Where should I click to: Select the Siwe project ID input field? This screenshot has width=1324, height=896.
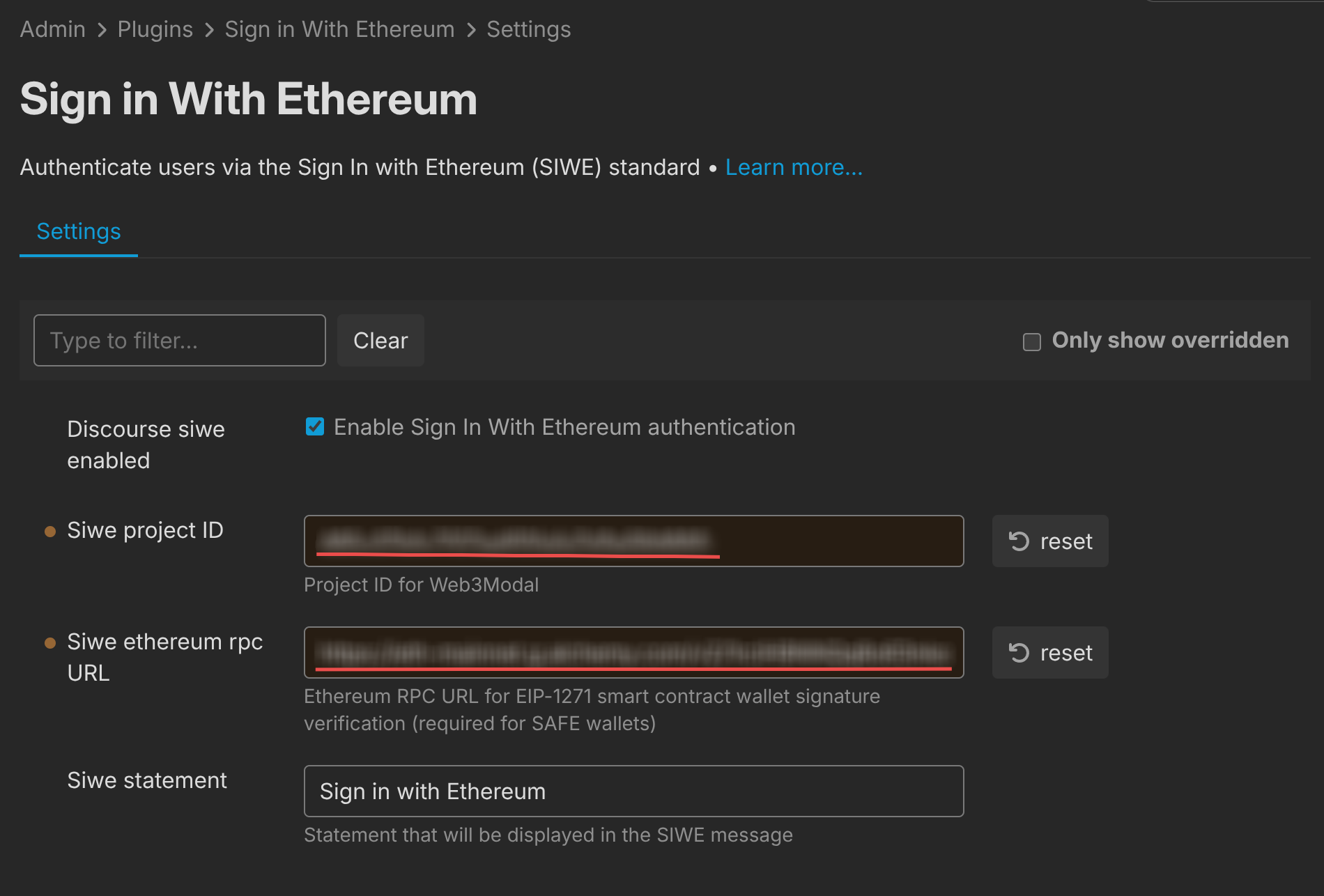pyautogui.click(x=633, y=541)
